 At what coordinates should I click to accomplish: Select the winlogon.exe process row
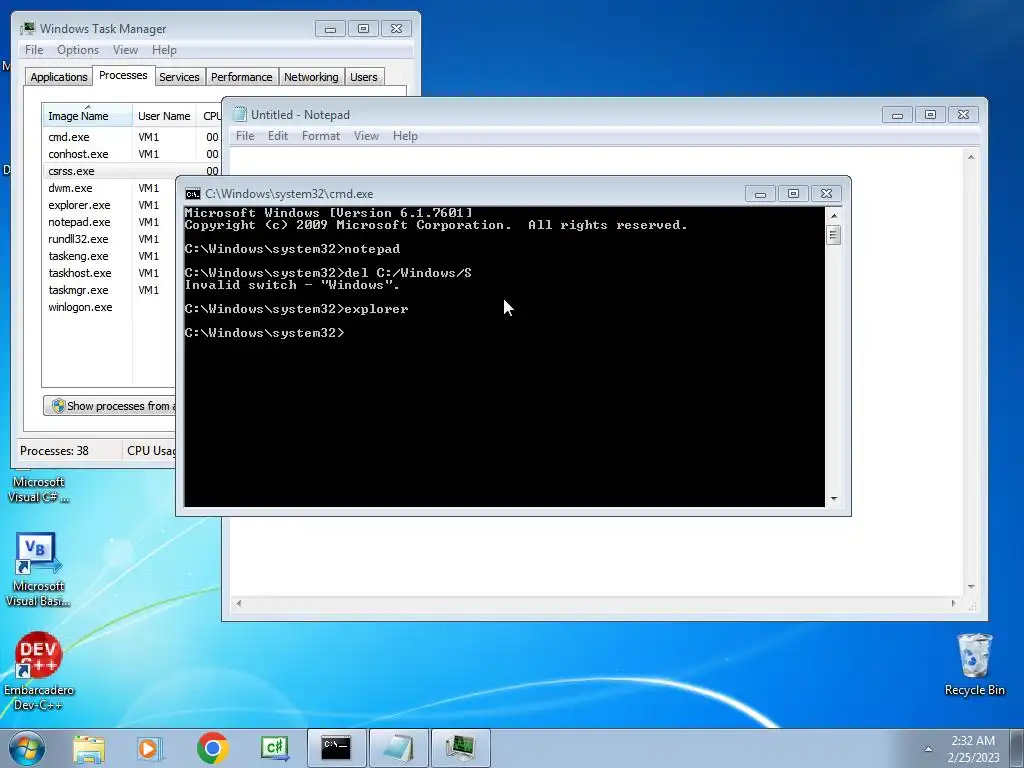tap(110, 307)
